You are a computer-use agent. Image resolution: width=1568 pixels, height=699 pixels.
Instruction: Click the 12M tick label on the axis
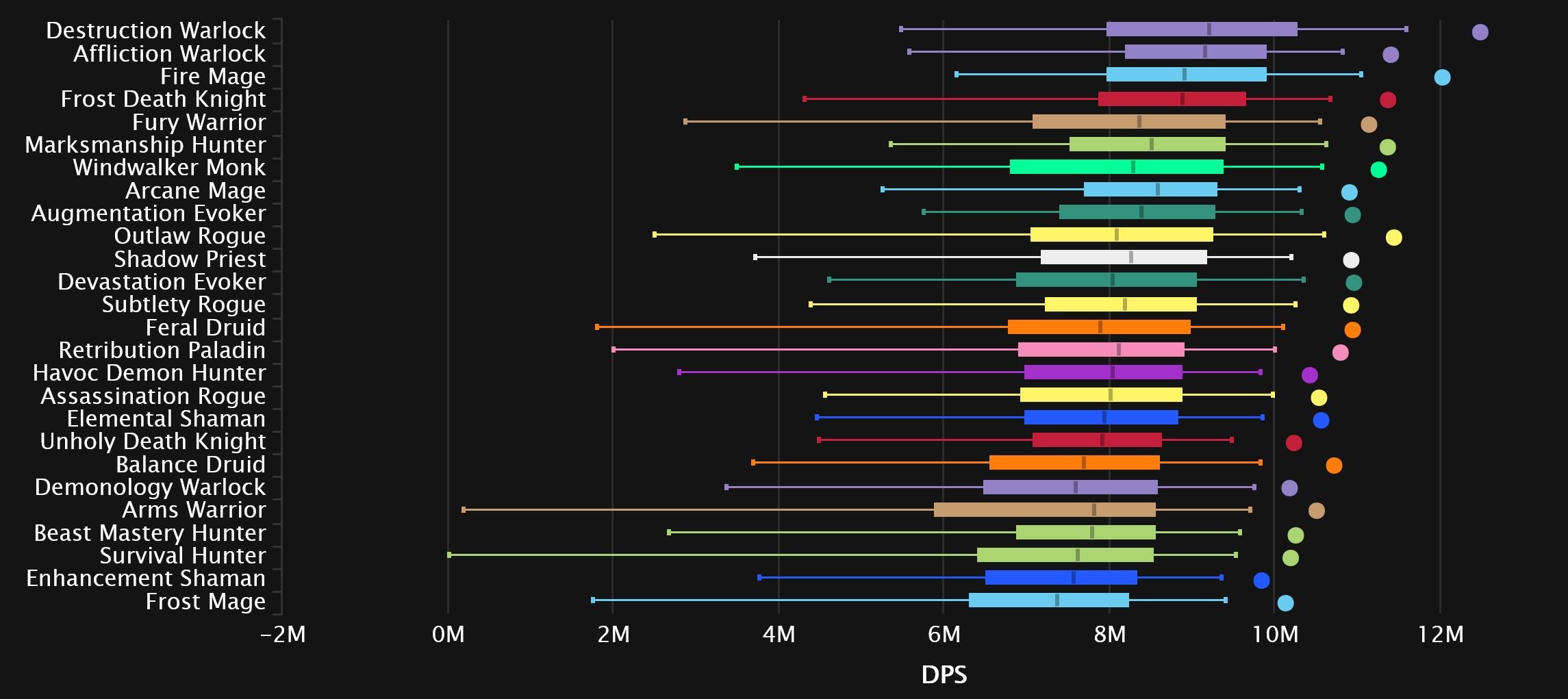point(1440,635)
